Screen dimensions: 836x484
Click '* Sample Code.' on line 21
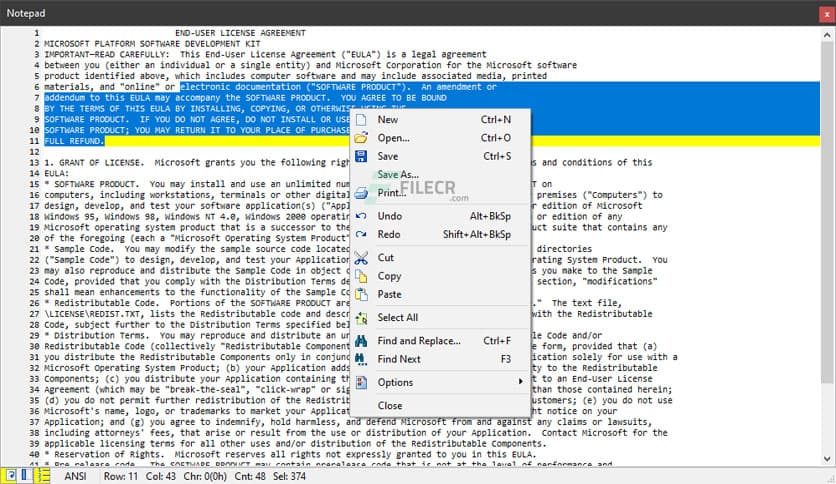[79, 249]
